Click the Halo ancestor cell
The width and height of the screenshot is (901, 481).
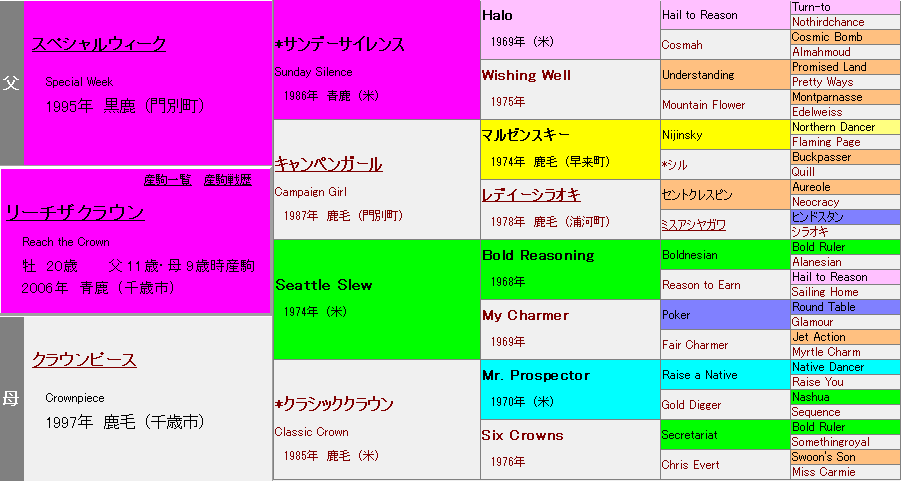point(498,15)
